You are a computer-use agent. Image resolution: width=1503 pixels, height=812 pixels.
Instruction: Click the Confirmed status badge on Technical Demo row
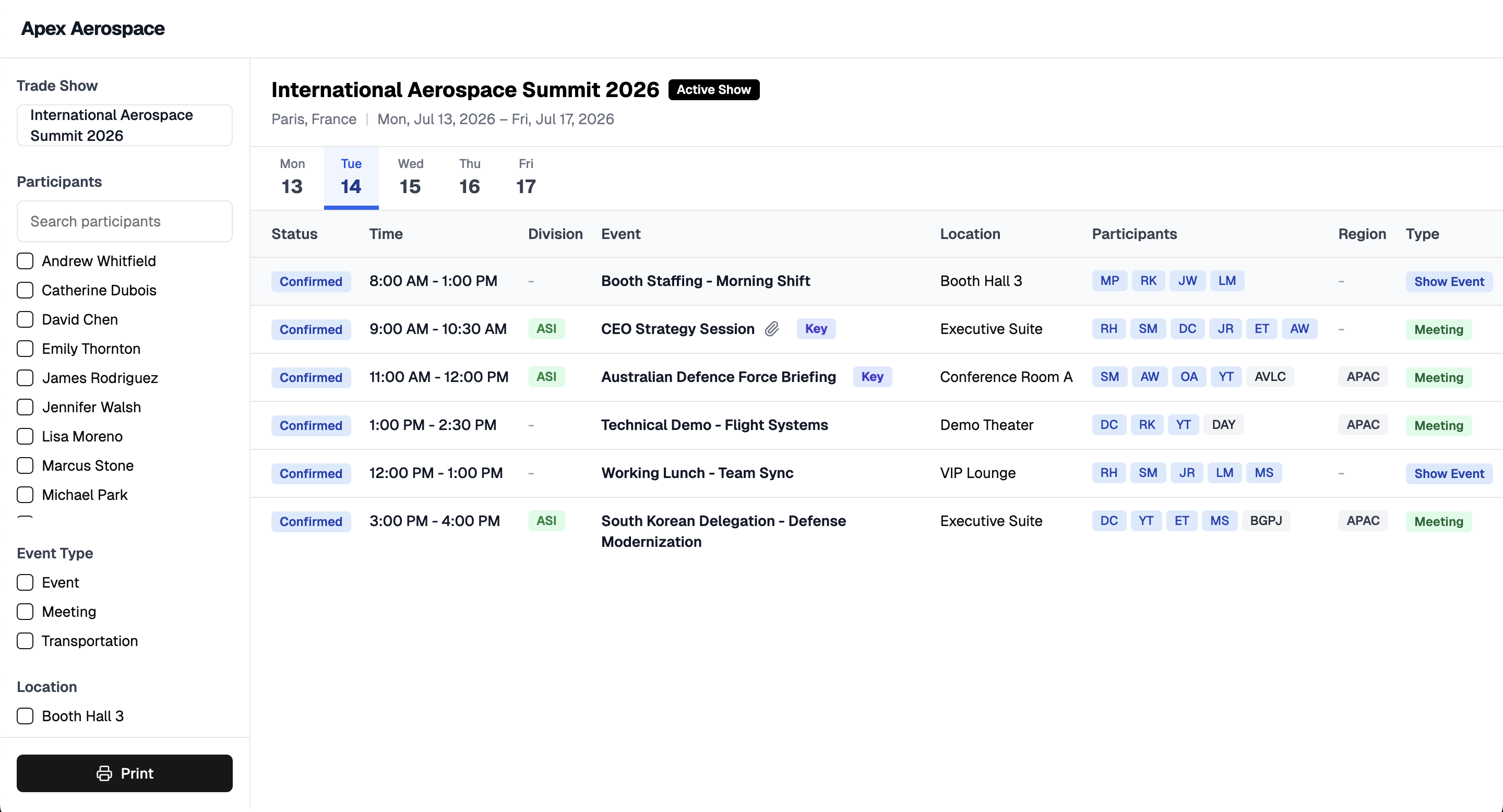pyautogui.click(x=311, y=425)
